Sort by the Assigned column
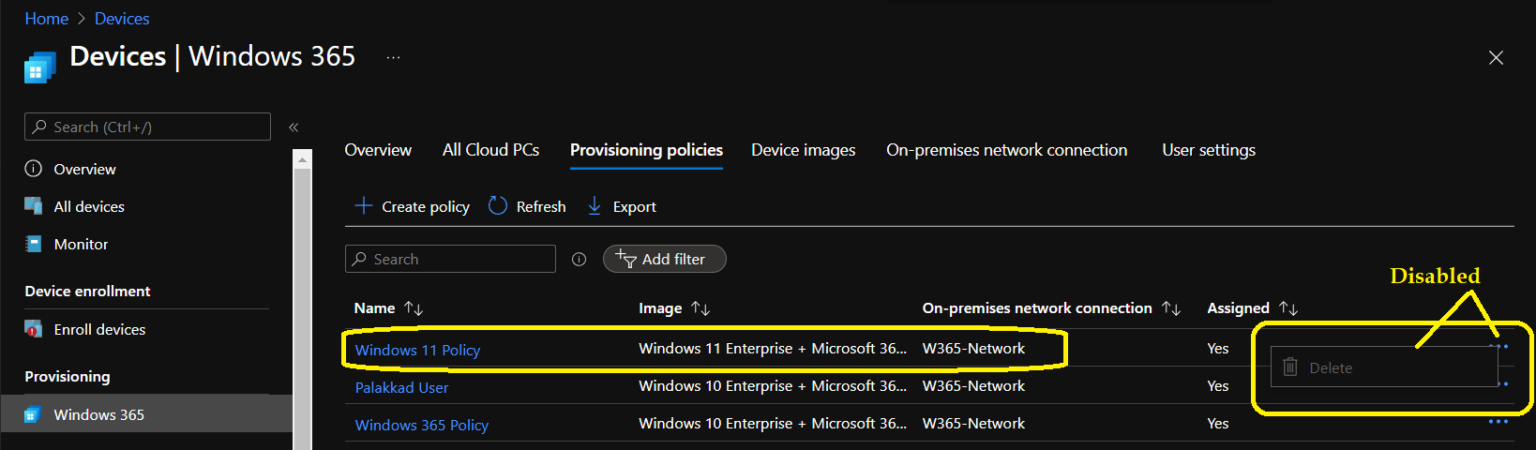Screen dimensions: 1536x450 (1253, 308)
